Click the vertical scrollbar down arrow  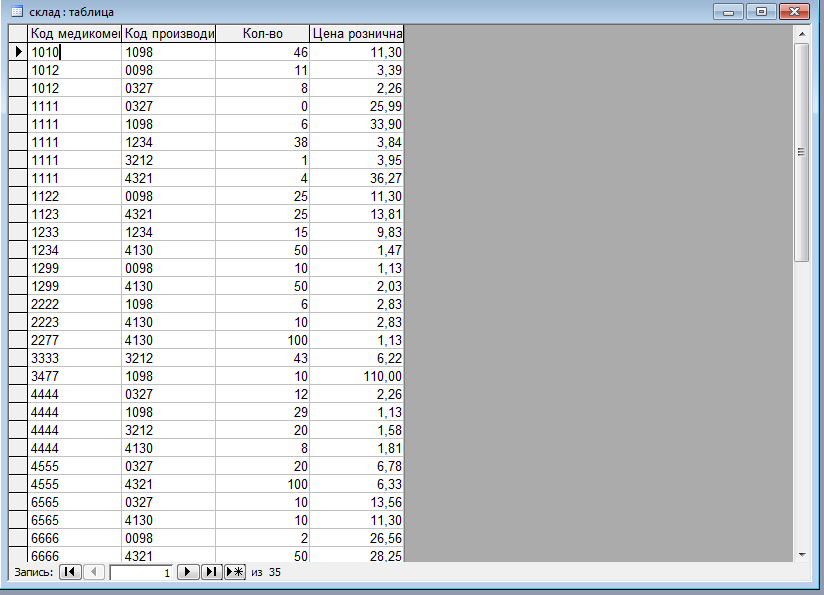(802, 554)
